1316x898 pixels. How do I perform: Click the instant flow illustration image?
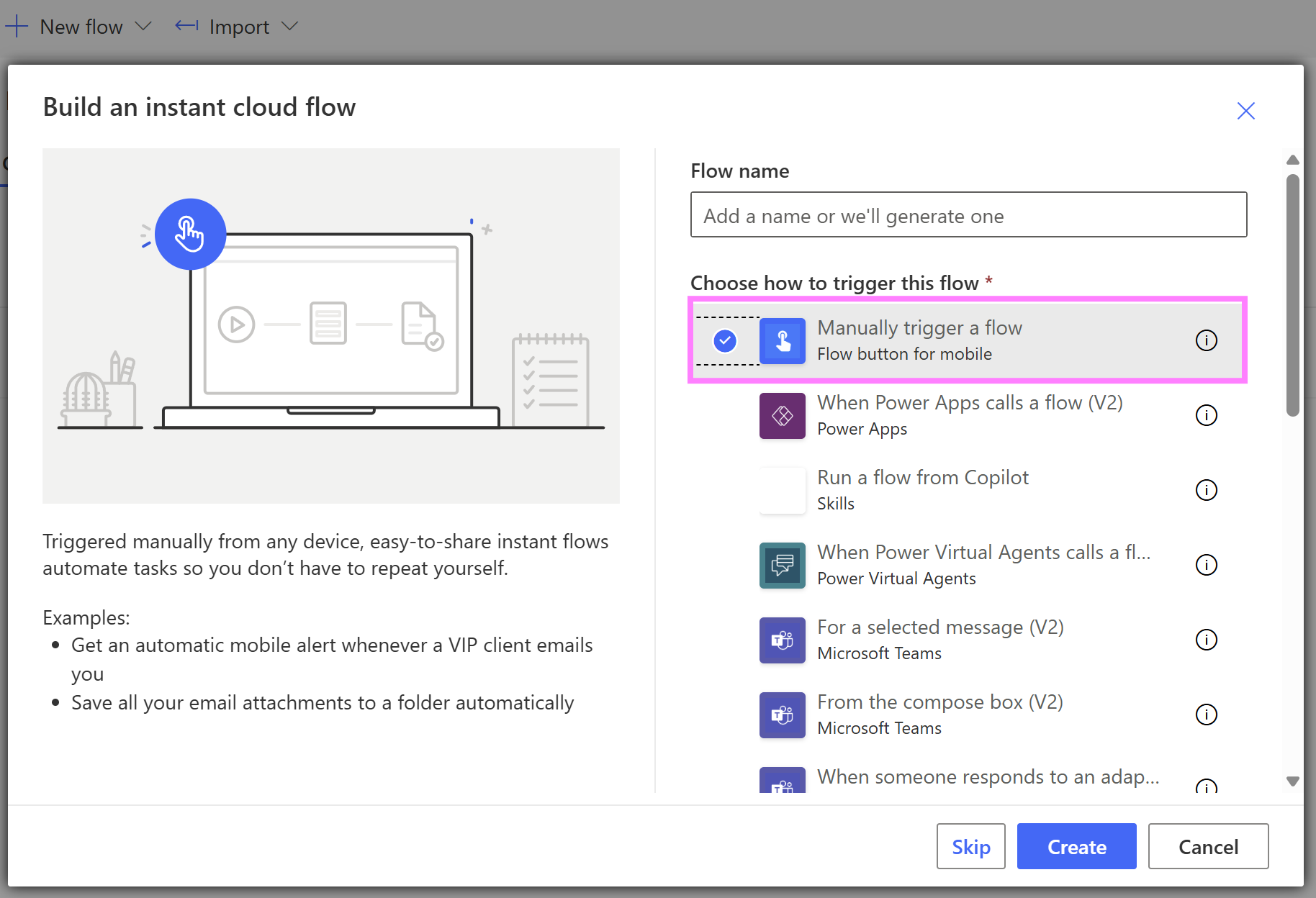pos(331,326)
